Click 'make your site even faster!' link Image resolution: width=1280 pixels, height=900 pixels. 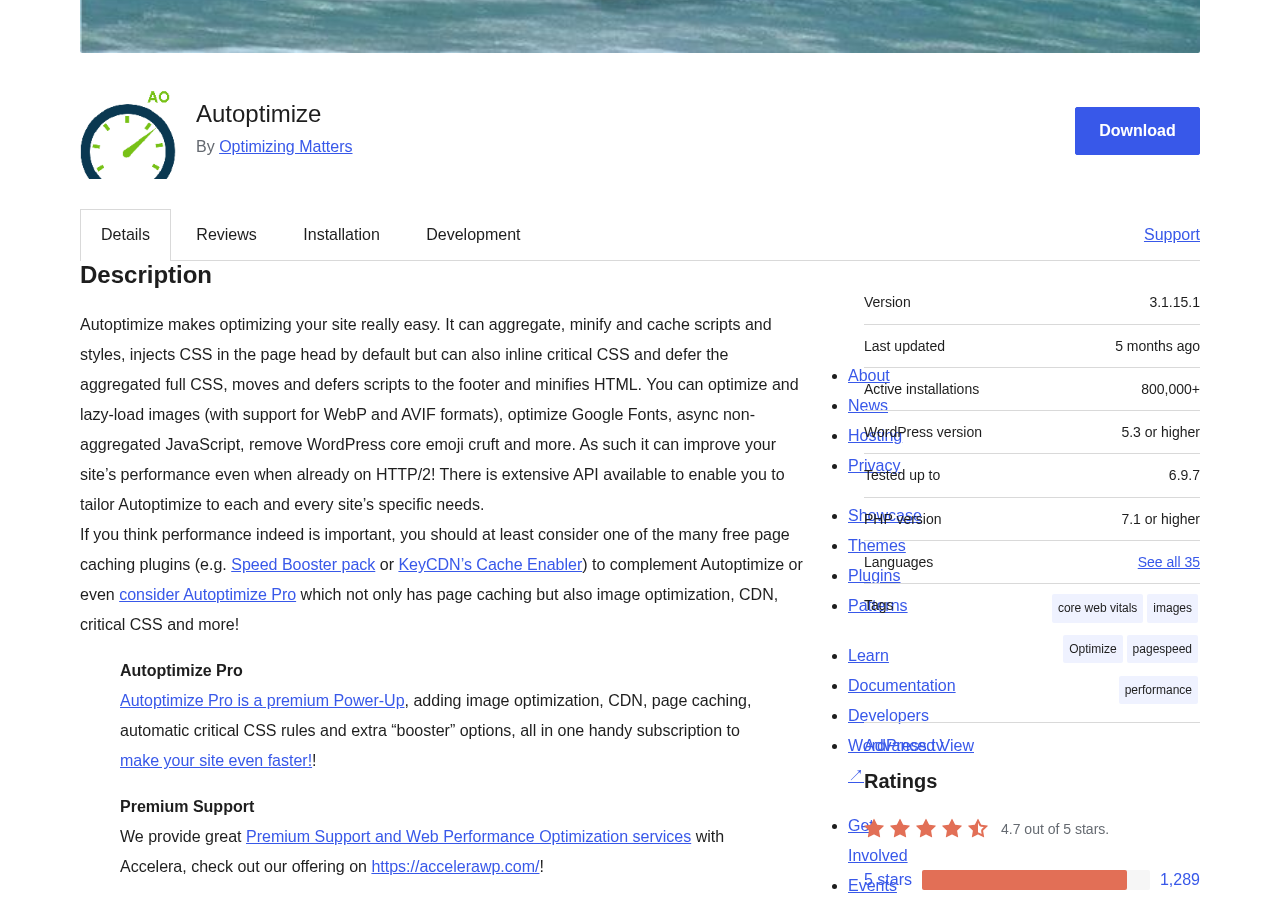pyautogui.click(x=216, y=761)
